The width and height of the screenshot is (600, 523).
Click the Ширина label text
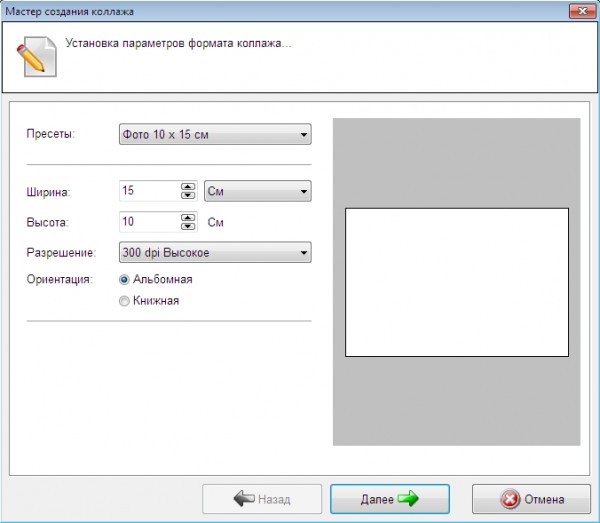pyautogui.click(x=48, y=192)
